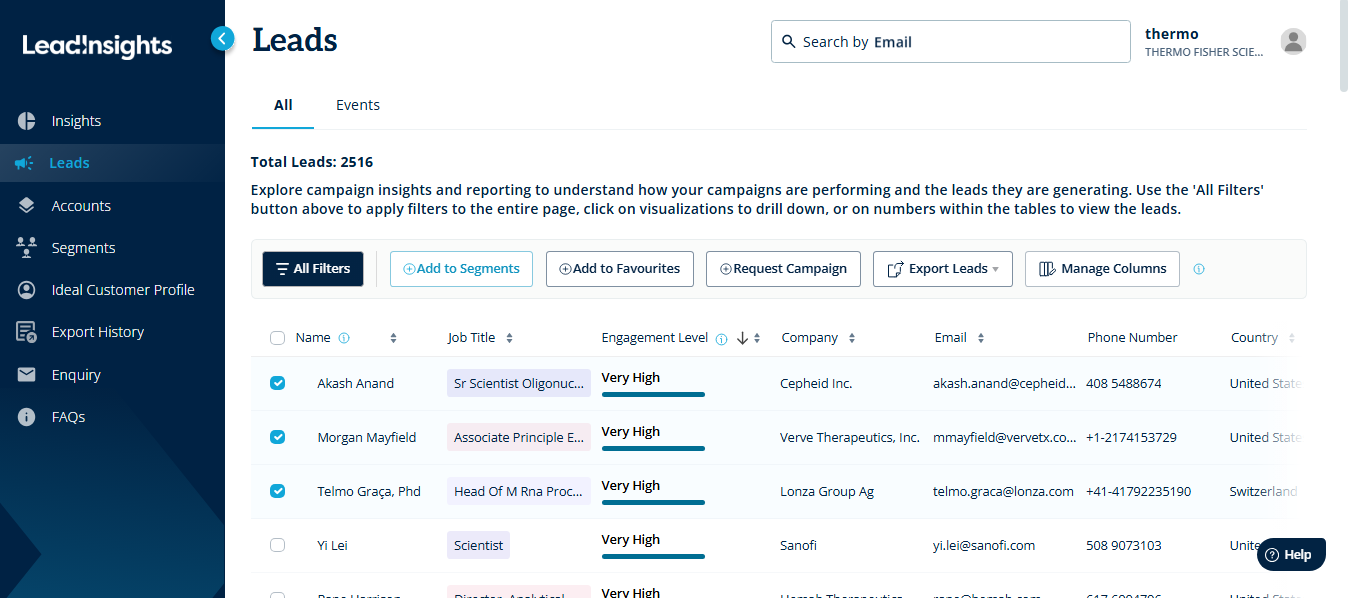Sort by Engagement Level column arrows
Image resolution: width=1349 pixels, height=598 pixels.
(x=757, y=338)
